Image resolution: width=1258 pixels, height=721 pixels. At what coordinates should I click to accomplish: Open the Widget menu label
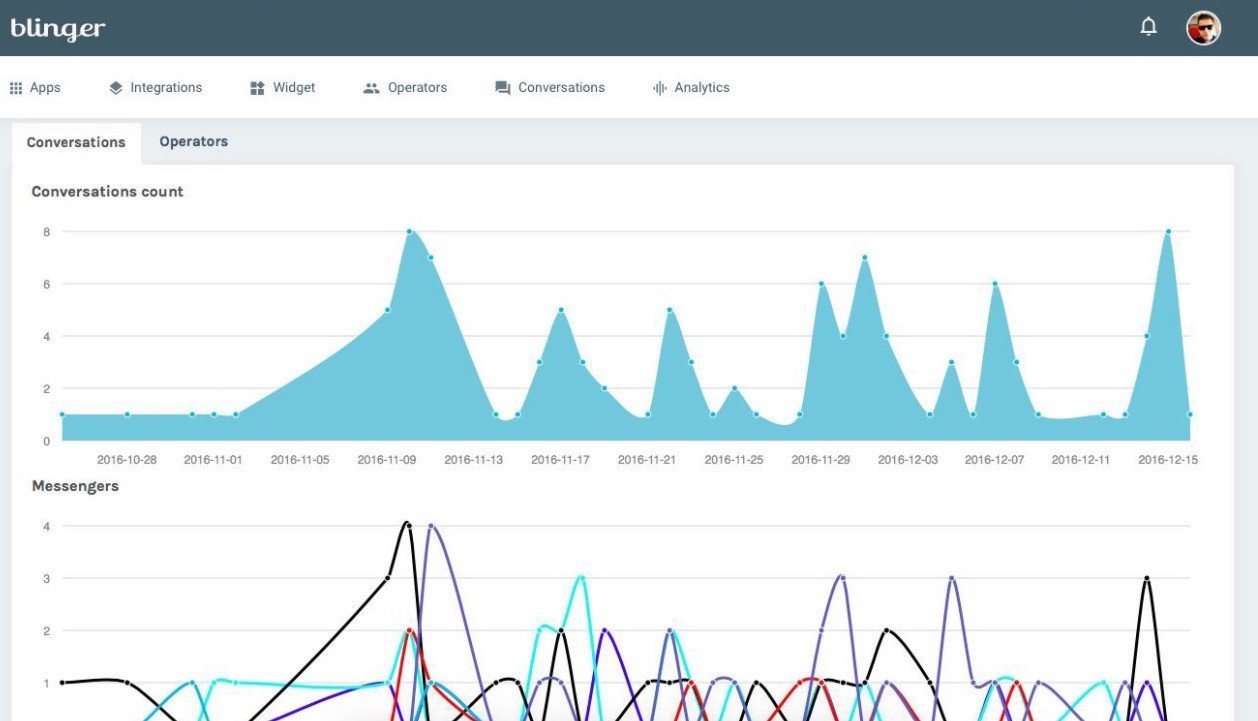(294, 88)
